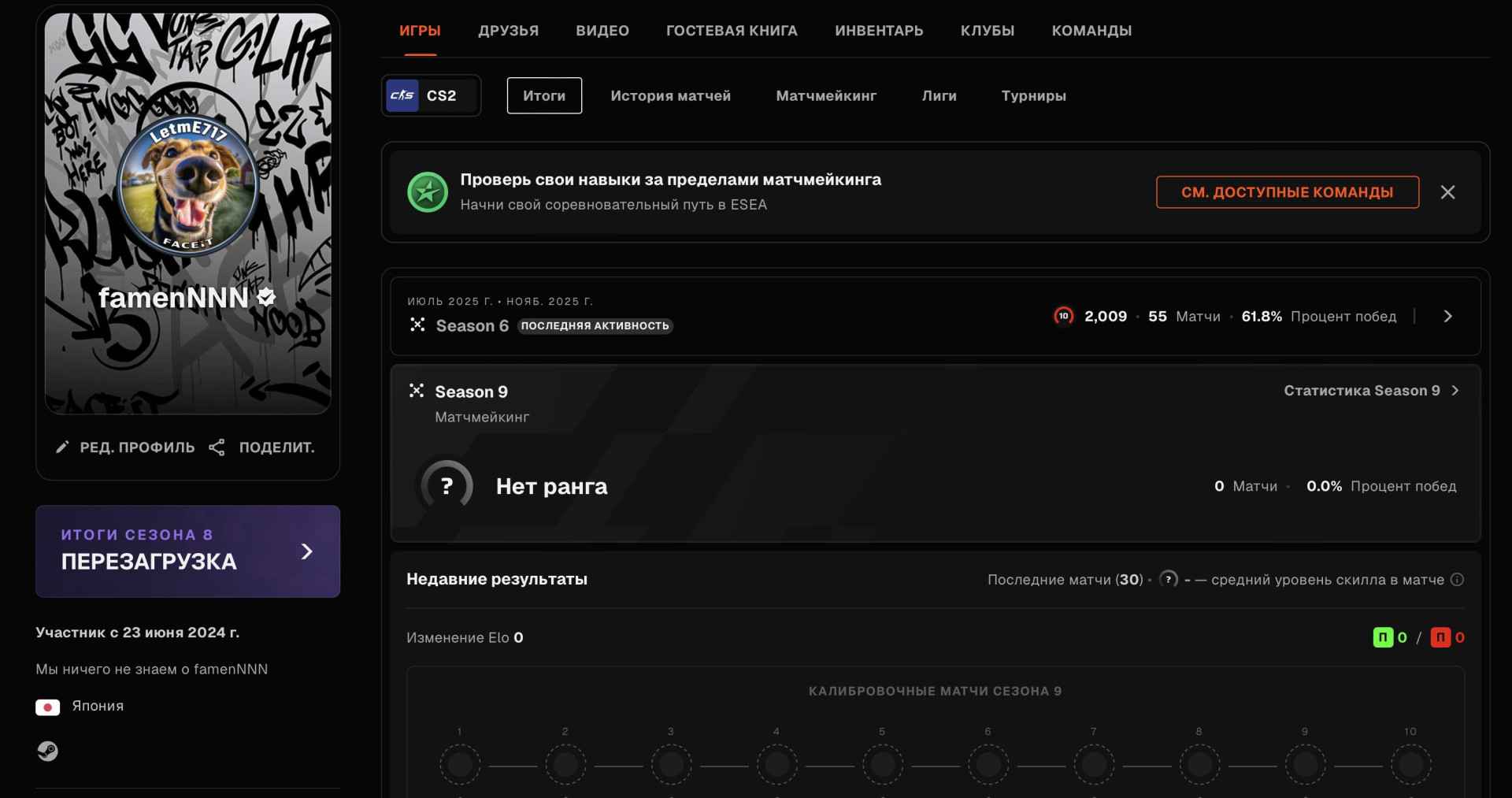The height and width of the screenshot is (798, 1512).
Task: Open История матчей sub-tab
Action: tap(671, 95)
